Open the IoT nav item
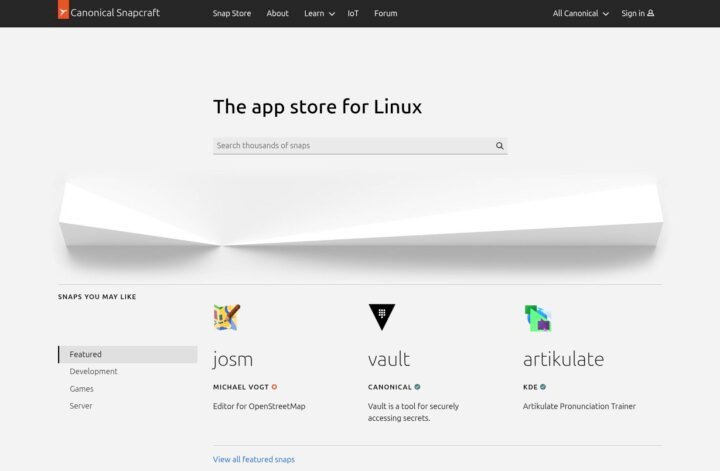The image size is (720, 471). coord(353,13)
